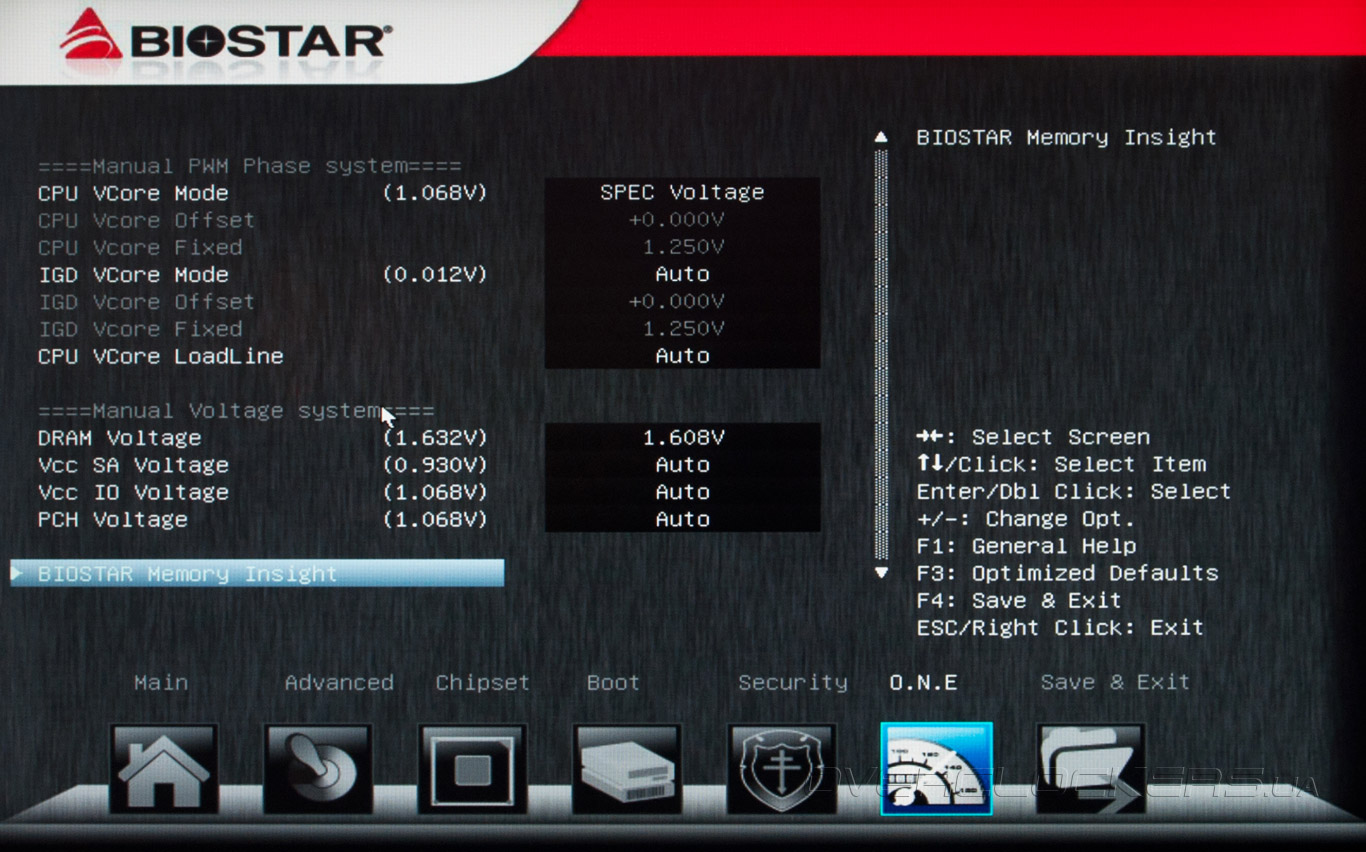
Task: Click the CPU VCore Fixed 1.250V field
Action: (x=682, y=247)
